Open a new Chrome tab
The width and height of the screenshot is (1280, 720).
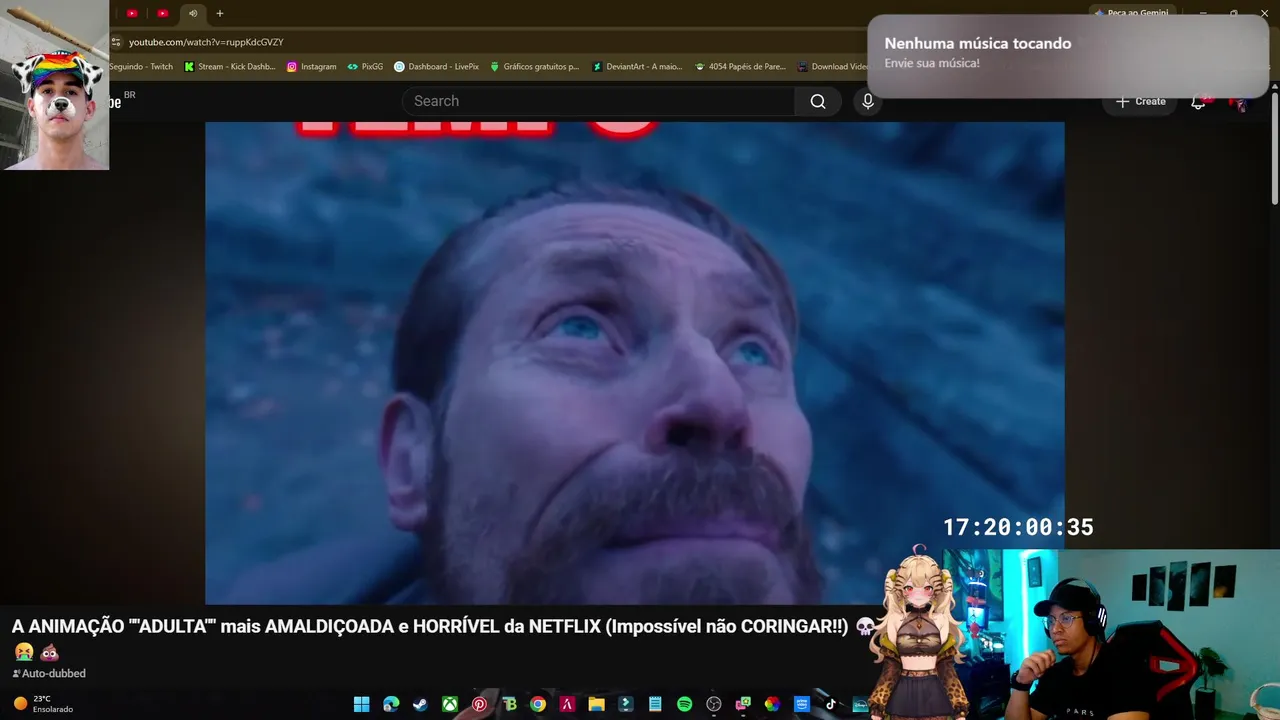220,13
